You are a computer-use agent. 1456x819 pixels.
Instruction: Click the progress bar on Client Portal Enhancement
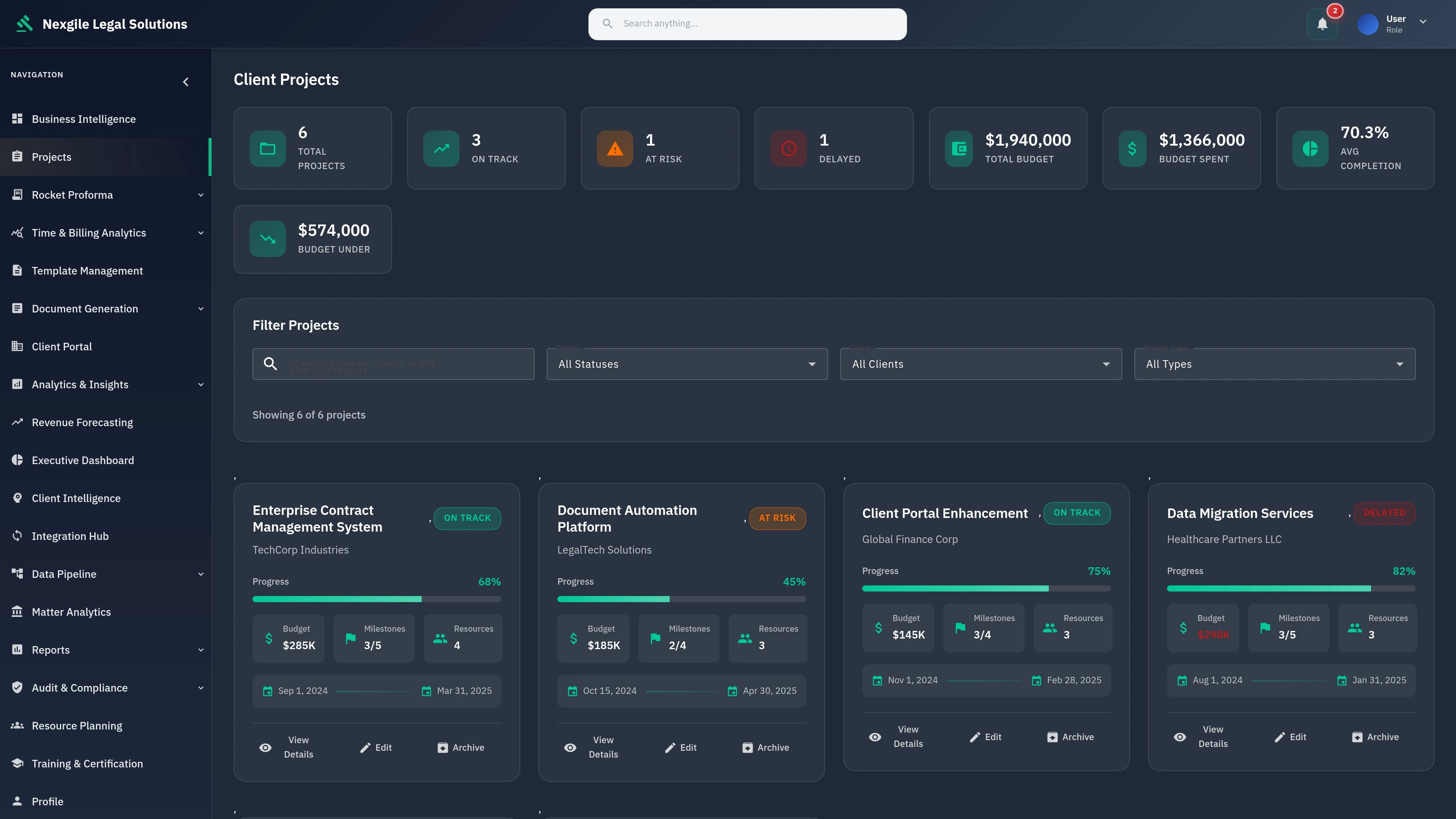[x=986, y=588]
